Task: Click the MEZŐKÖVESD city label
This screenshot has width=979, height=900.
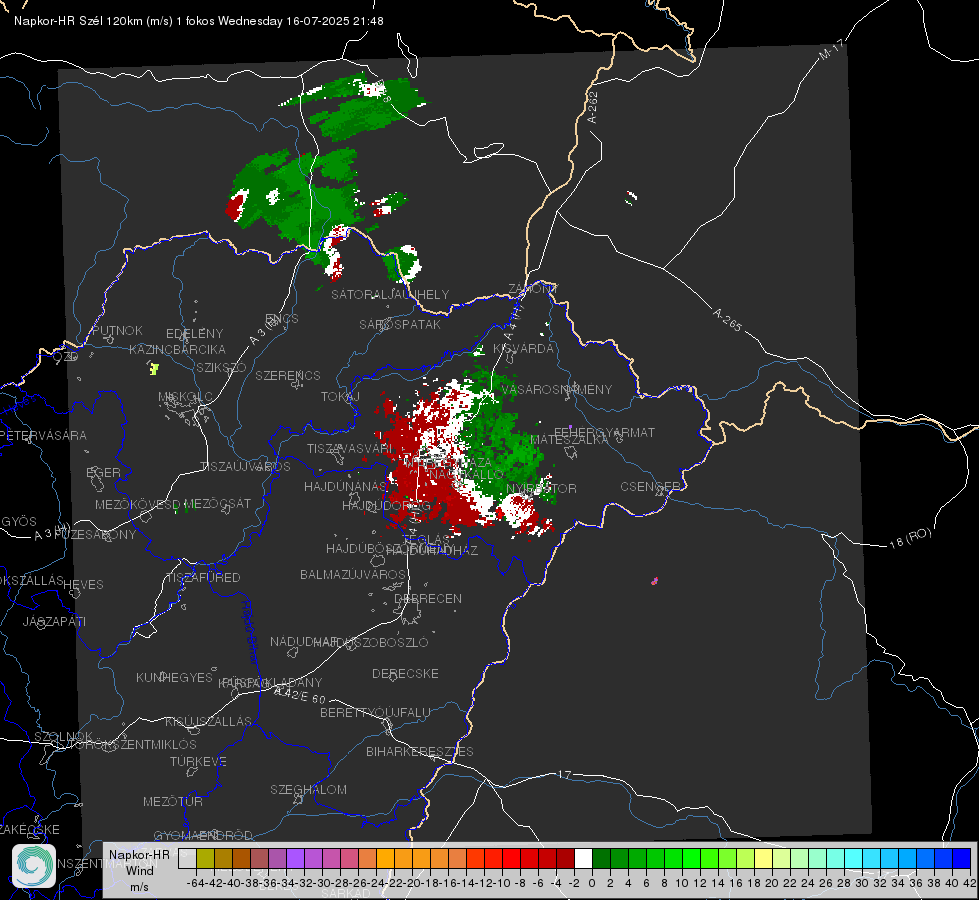Action: [137, 504]
